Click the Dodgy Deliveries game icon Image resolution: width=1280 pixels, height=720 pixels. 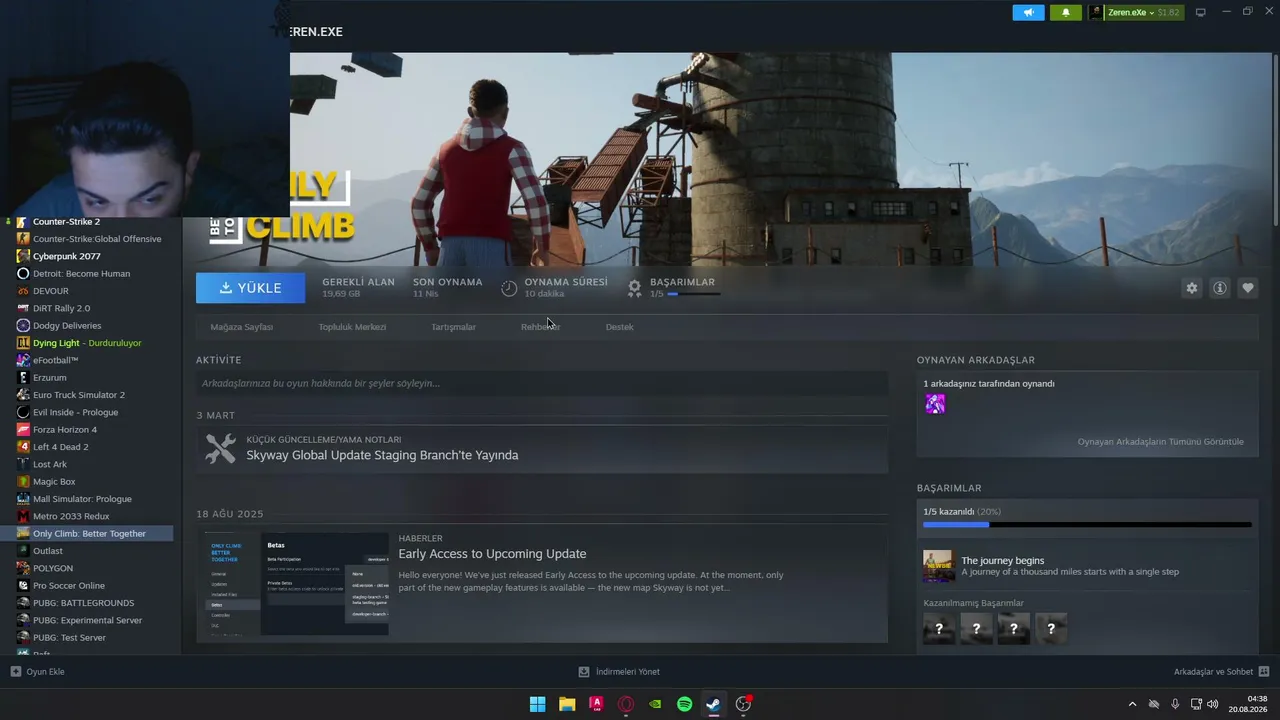point(23,326)
